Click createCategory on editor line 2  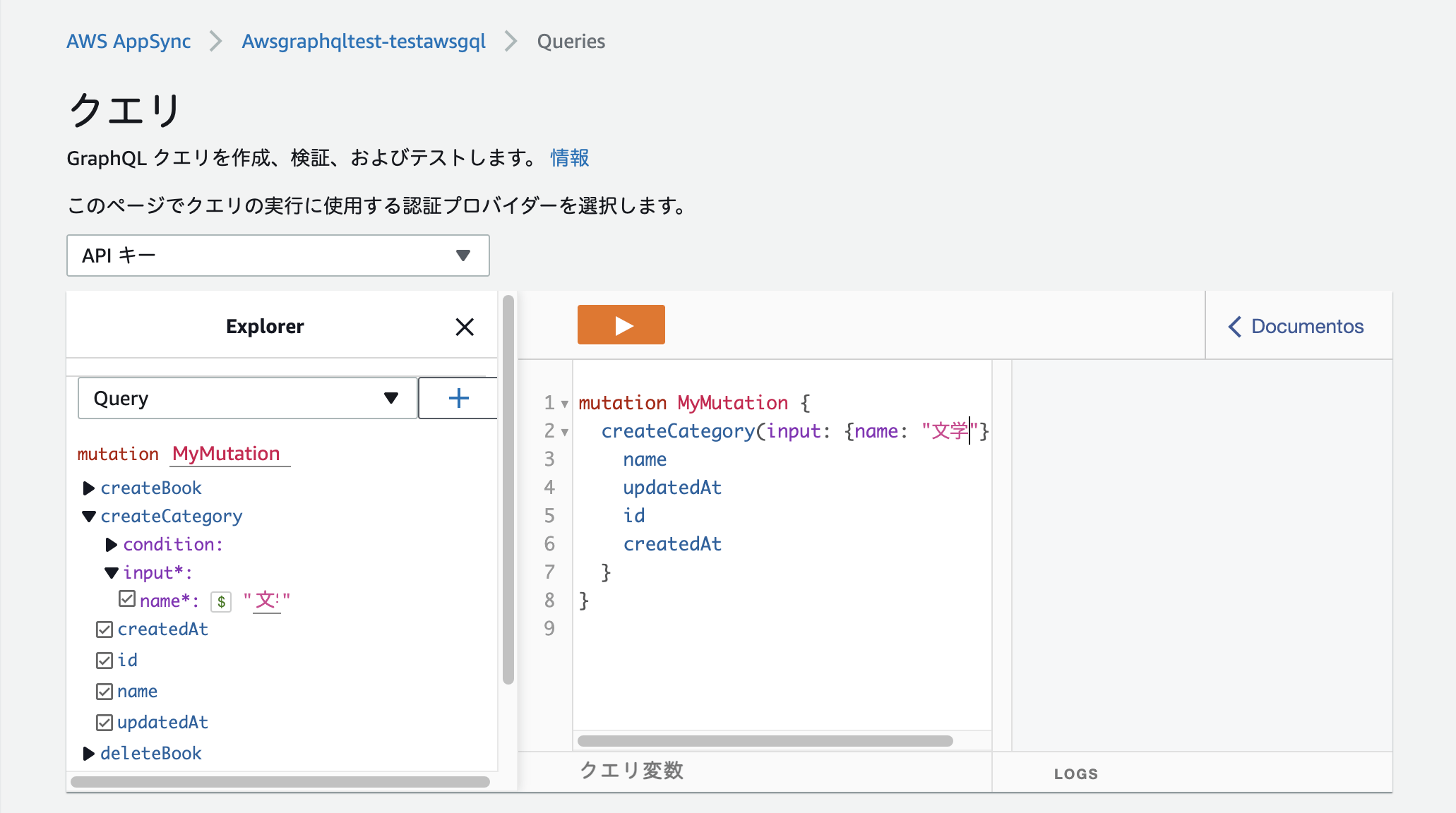point(678,431)
